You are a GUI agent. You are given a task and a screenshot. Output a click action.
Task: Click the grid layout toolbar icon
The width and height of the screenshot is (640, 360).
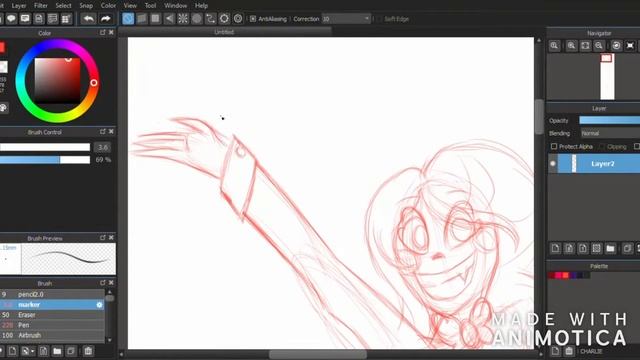(x=66, y=19)
